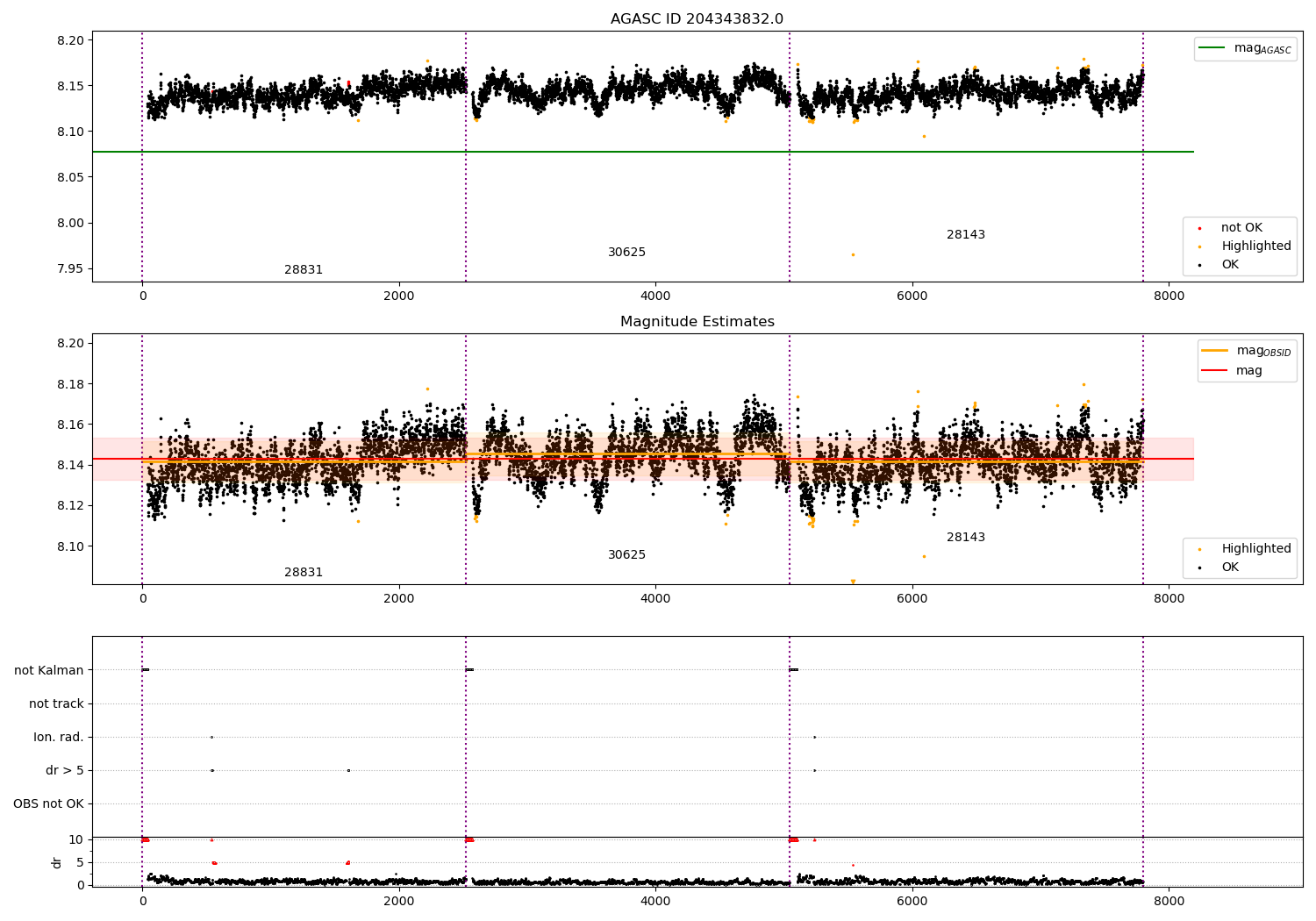This screenshot has height=921, width=1316.
Task: Click the 'Ion. rad.' row label
Action: coord(59,738)
